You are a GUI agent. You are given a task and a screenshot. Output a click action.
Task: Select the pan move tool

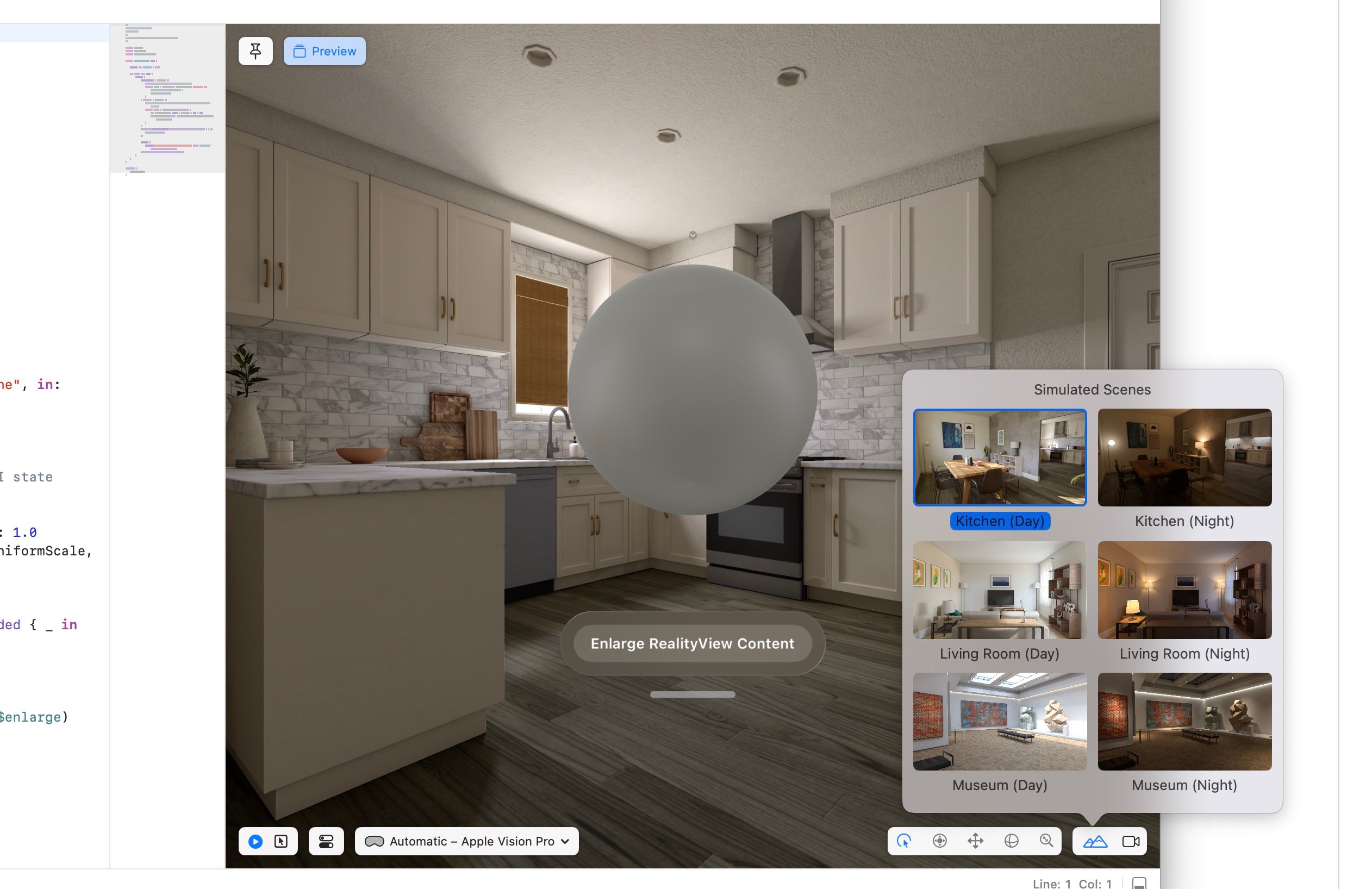(975, 841)
